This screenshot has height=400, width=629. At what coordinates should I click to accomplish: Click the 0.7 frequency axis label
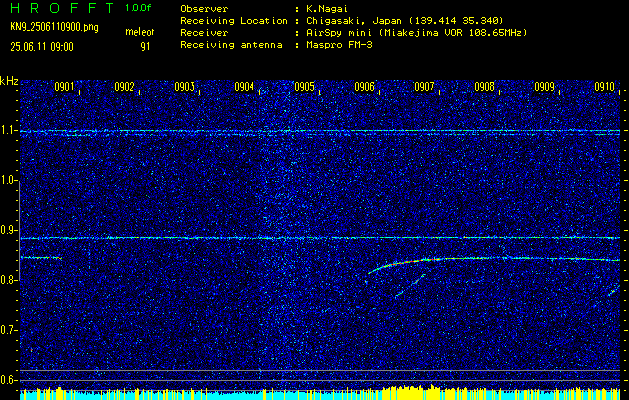[8, 330]
